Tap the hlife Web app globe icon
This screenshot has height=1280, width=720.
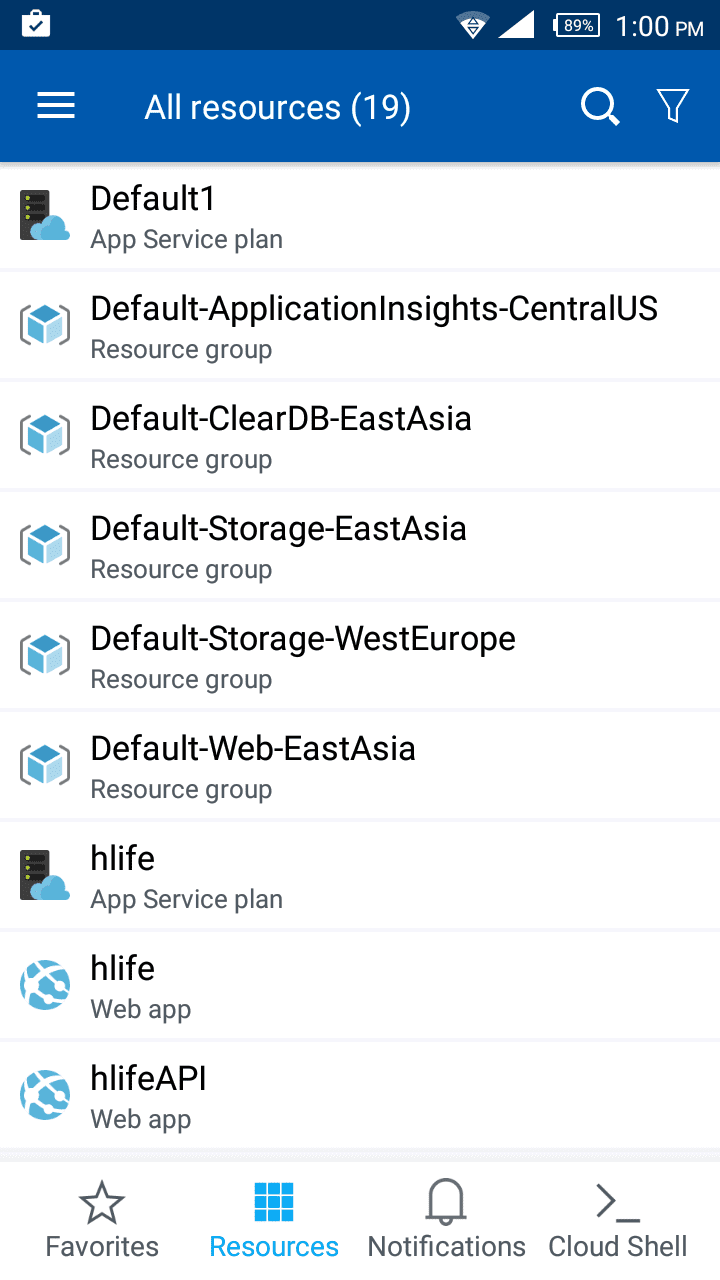pyautogui.click(x=45, y=986)
